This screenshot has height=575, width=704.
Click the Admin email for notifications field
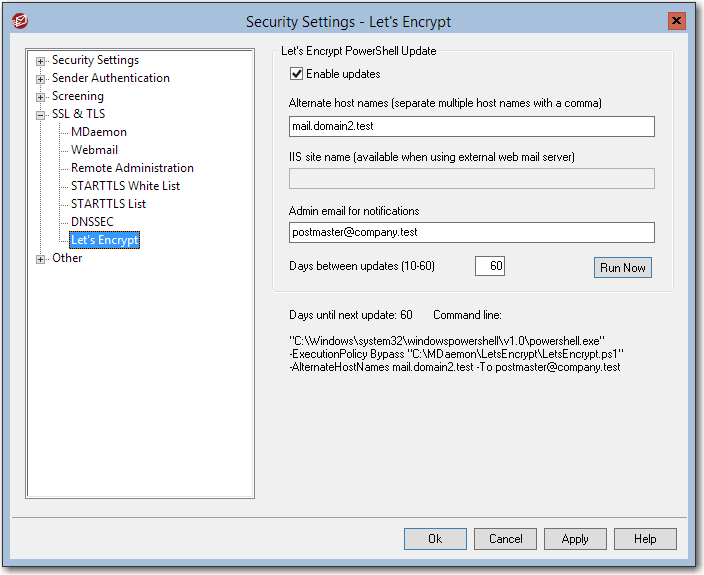click(x=471, y=233)
